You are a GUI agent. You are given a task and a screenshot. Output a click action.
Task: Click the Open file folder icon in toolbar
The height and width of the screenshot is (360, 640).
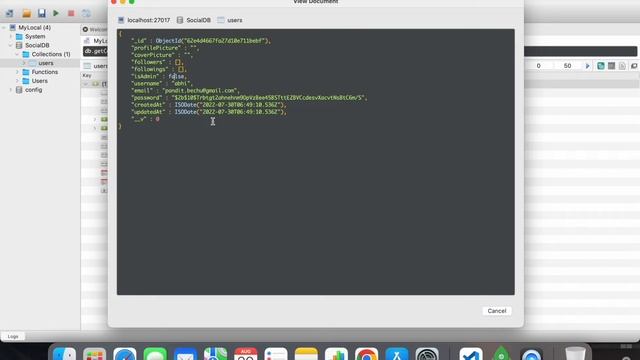(27, 13)
